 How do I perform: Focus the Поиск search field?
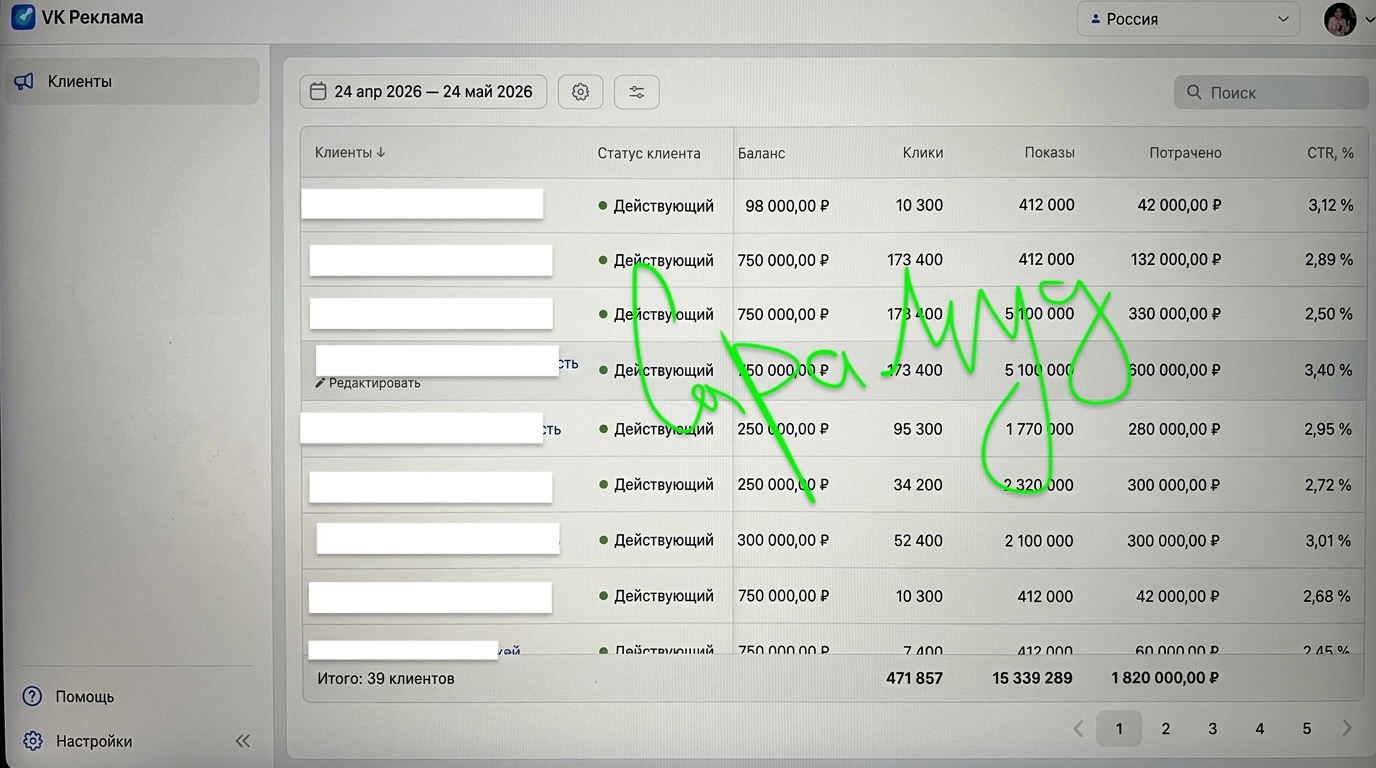tap(1271, 92)
